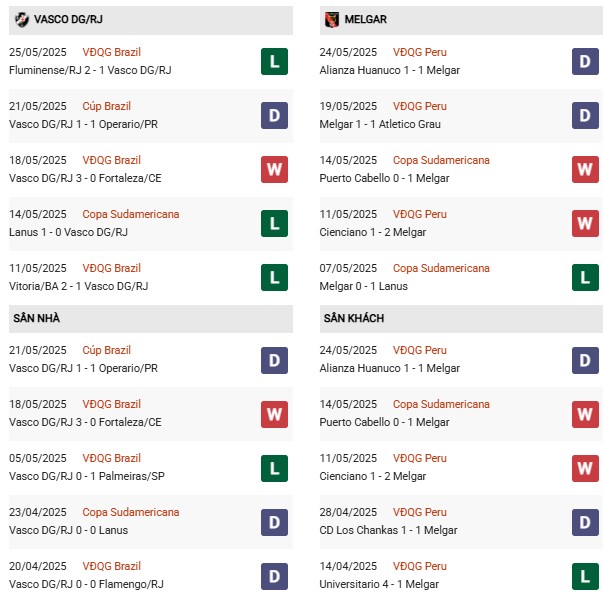The width and height of the screenshot is (604, 597).
Task: Click the D badge for Vasco 0 - 0 Flamengo/RJ
Action: 274,576
